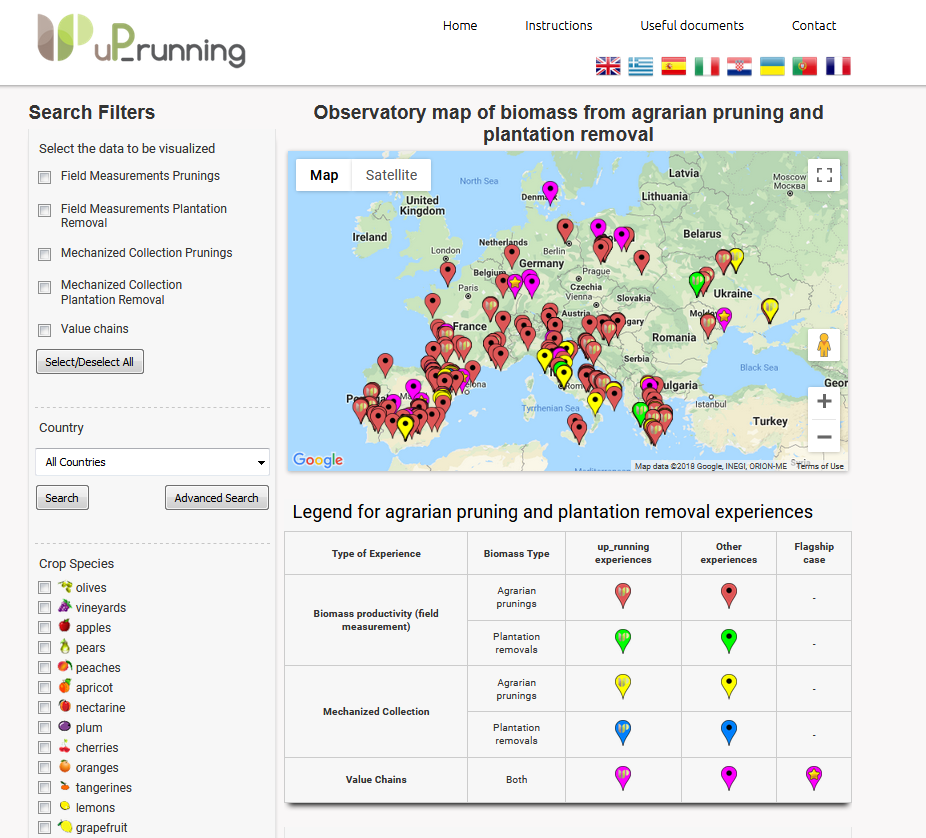
Task: Tick the olives crop checkbox
Action: click(x=44, y=588)
